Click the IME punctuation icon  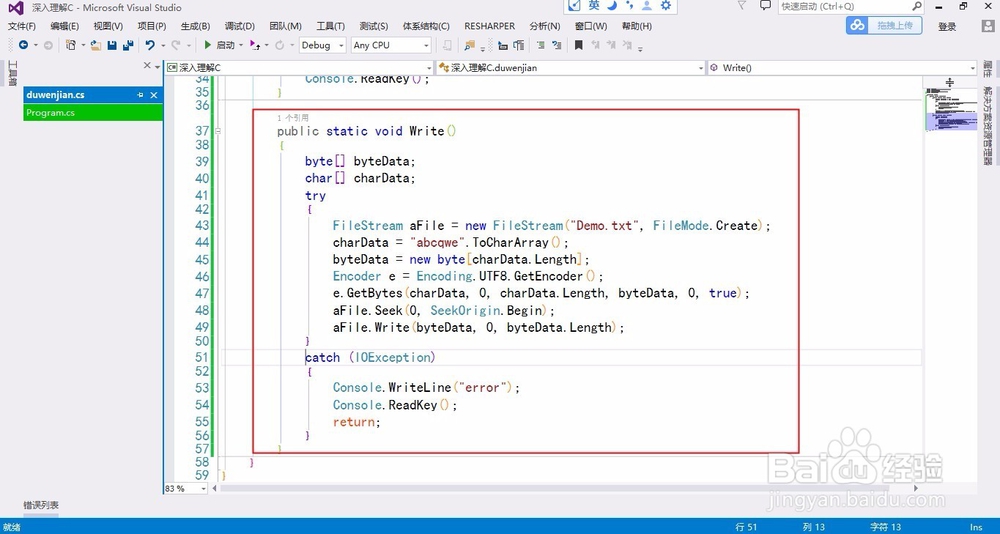coord(629,6)
